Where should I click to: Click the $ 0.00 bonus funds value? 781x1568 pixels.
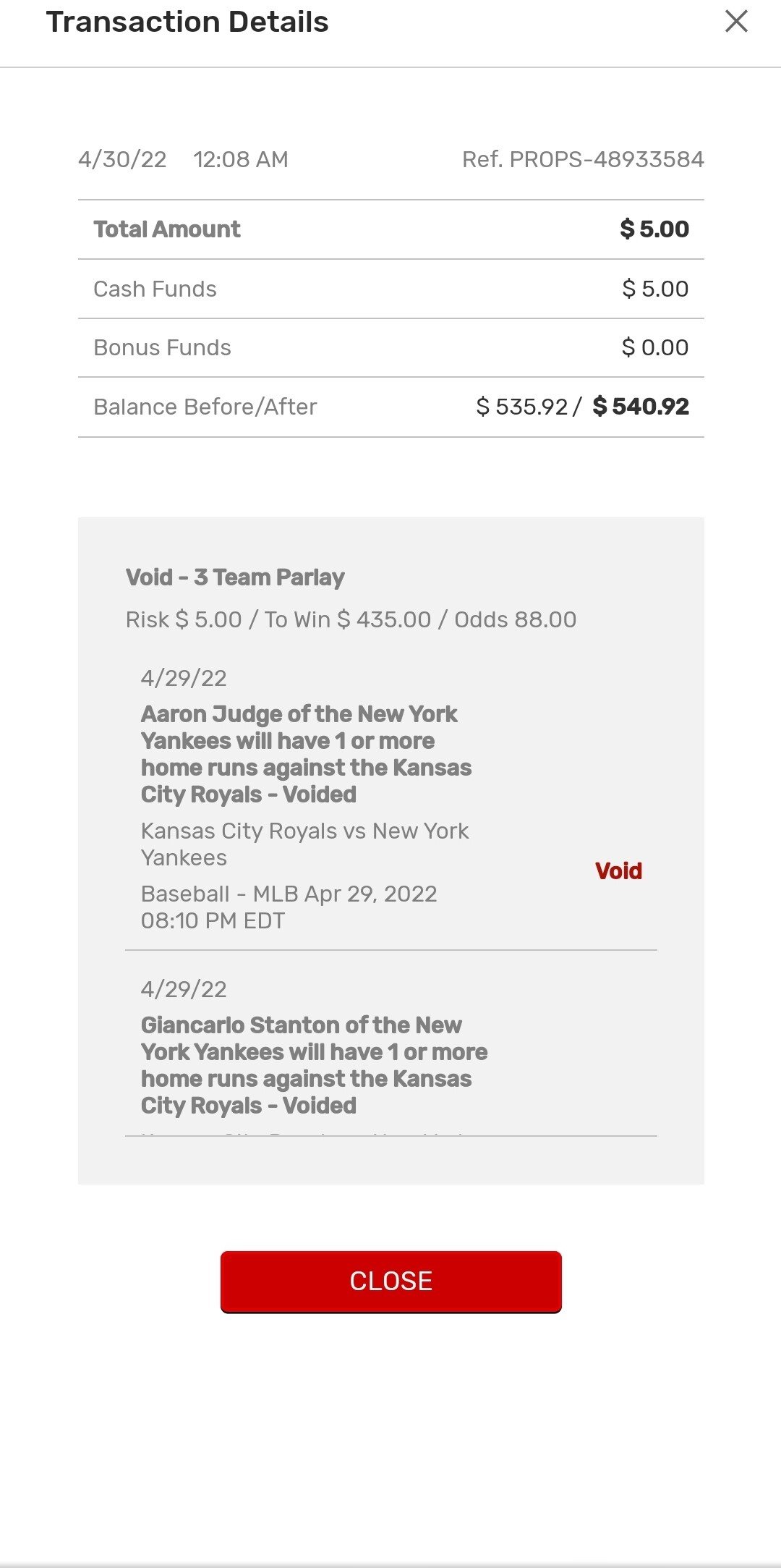tap(655, 347)
